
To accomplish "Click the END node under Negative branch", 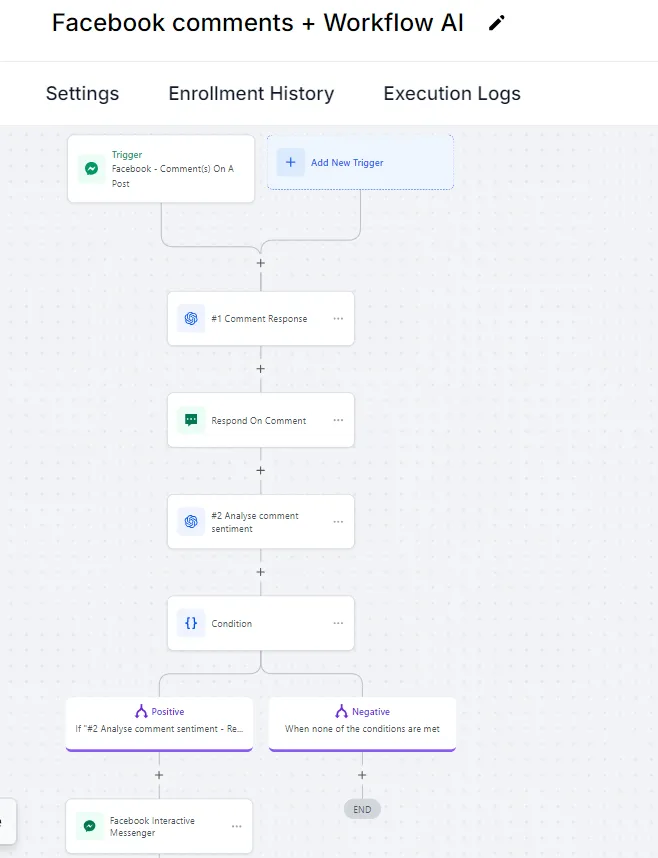I will (x=362, y=809).
